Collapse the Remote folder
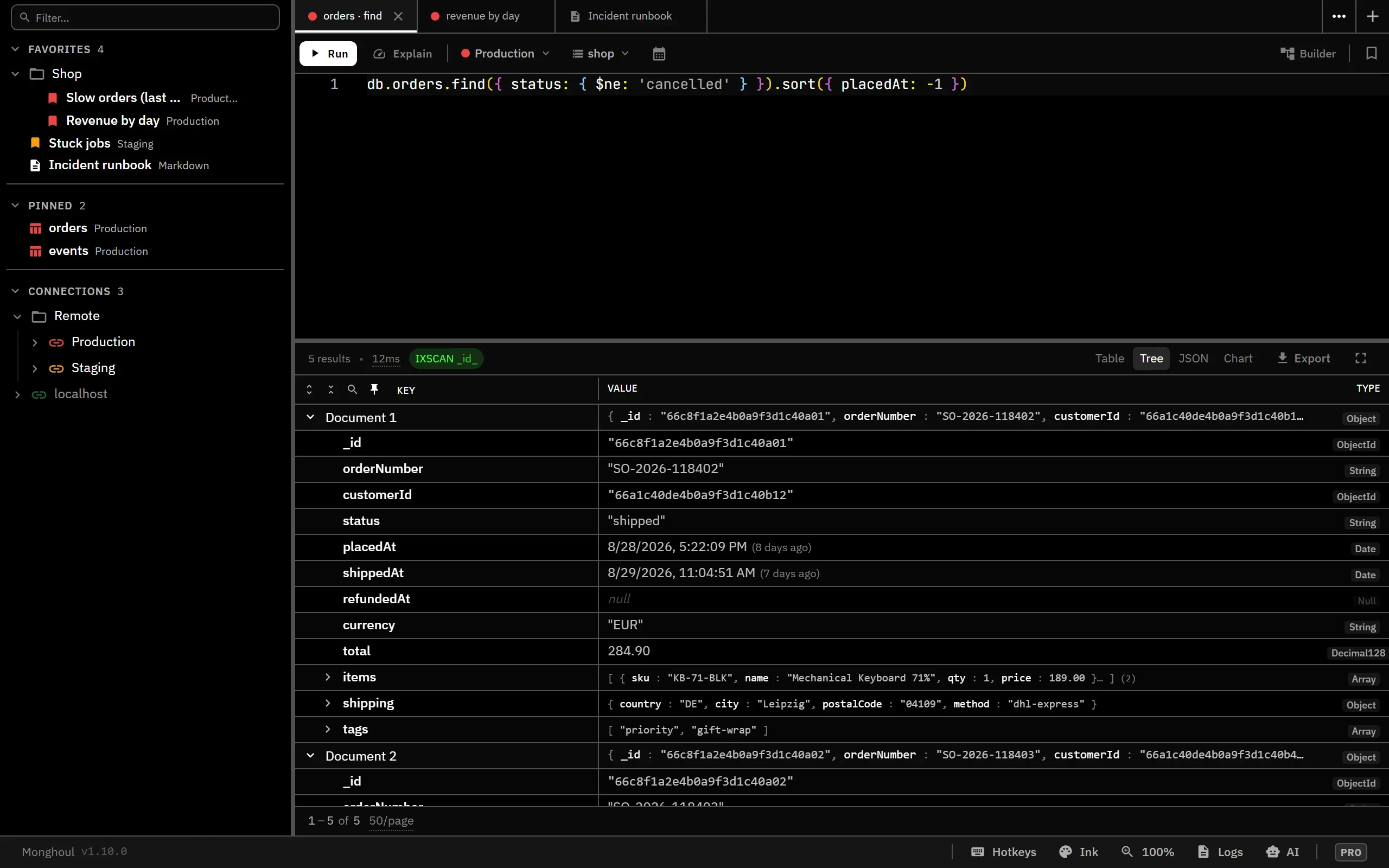The height and width of the screenshot is (868, 1389). [17, 316]
